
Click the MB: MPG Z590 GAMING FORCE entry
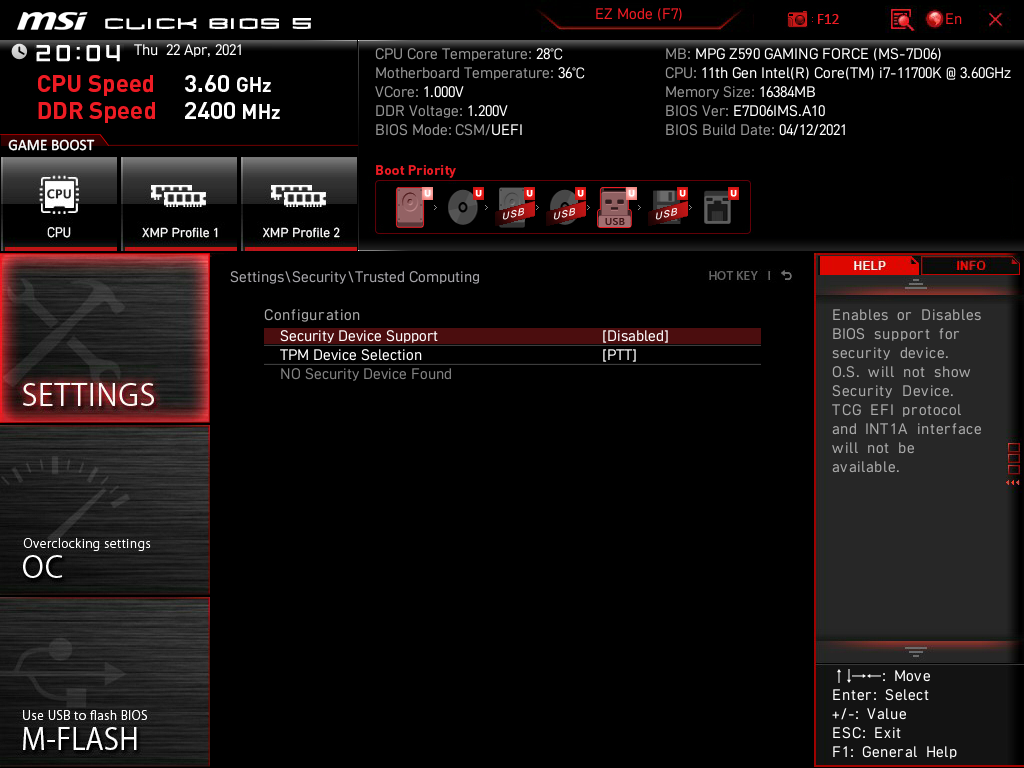point(803,54)
